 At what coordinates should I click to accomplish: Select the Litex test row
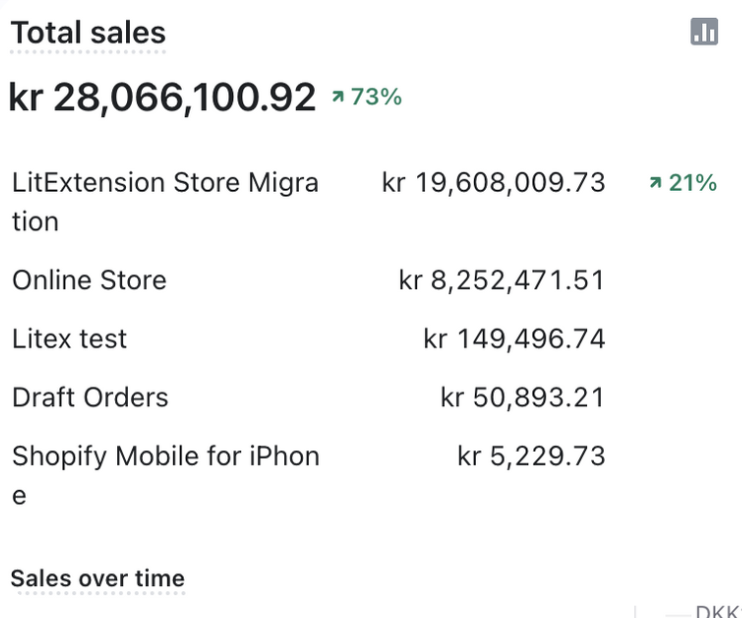[x=69, y=339]
